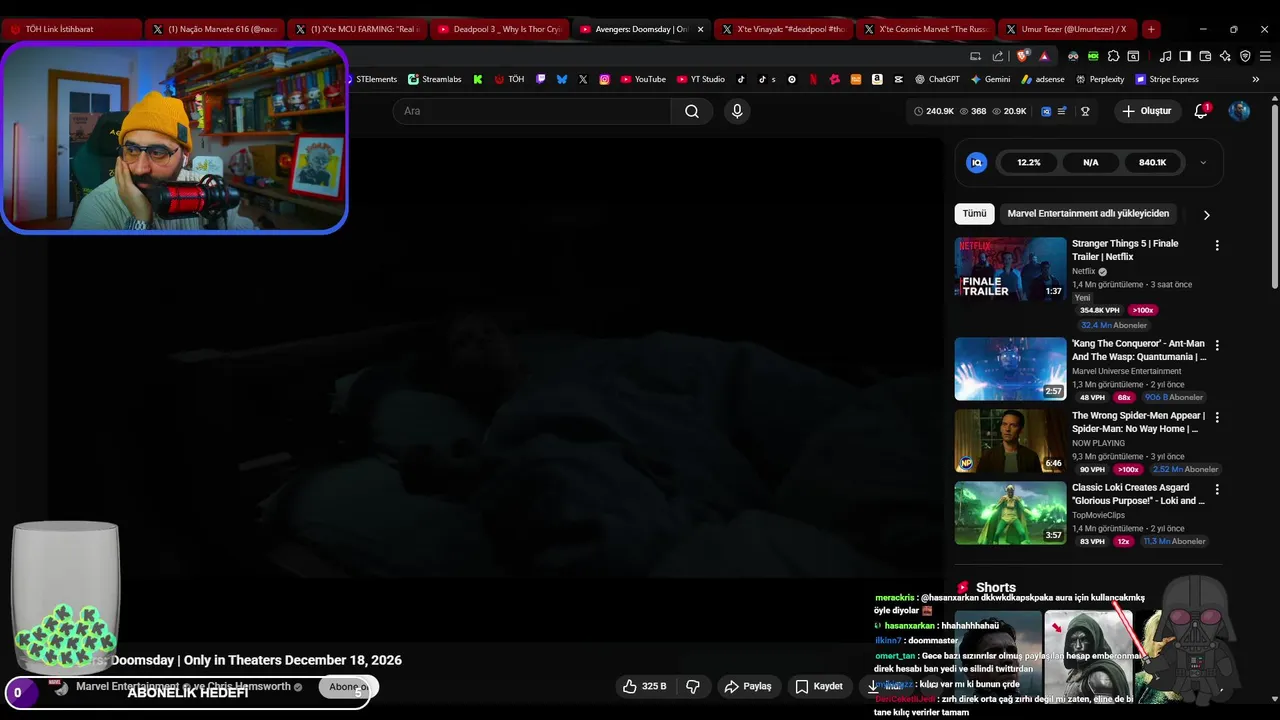Click the vidIQ icon in sidebar stats
1280x720 pixels.
[x=977, y=162]
